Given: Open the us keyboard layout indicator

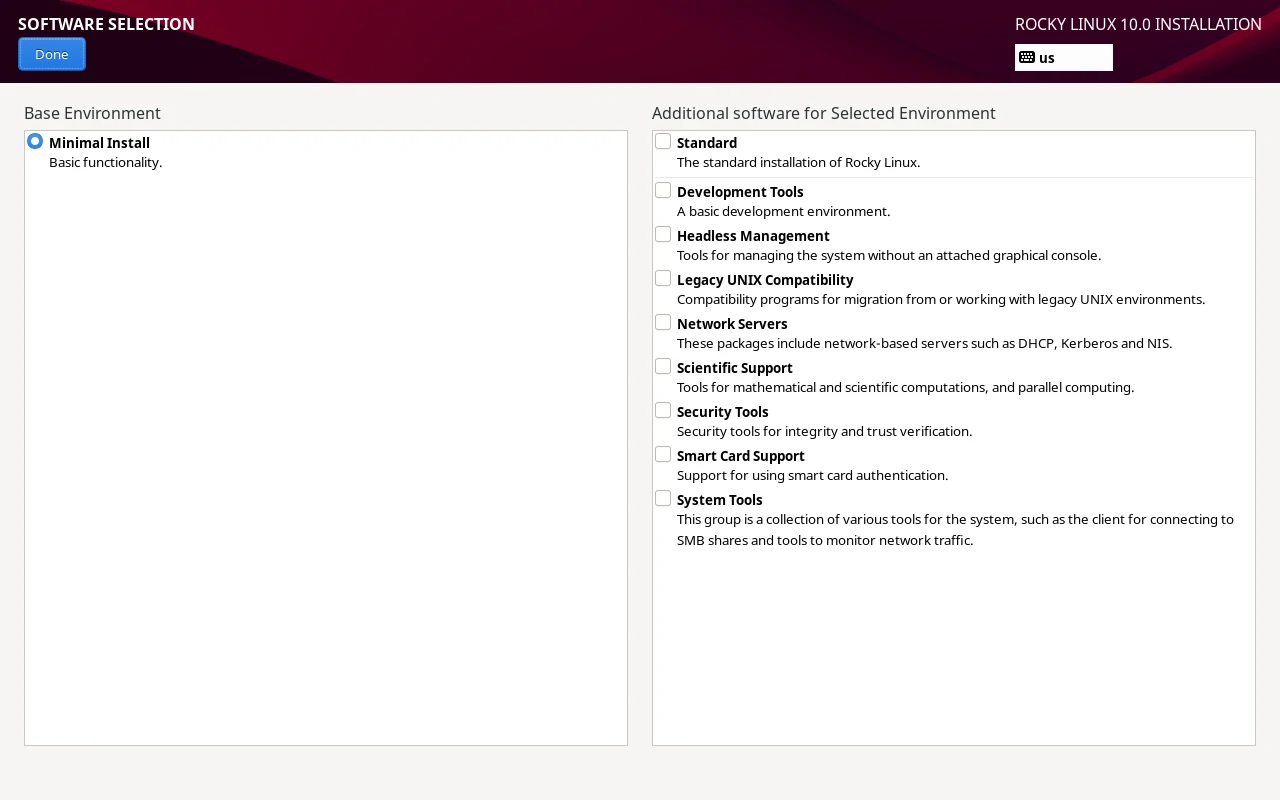Looking at the screenshot, I should pos(1064,57).
